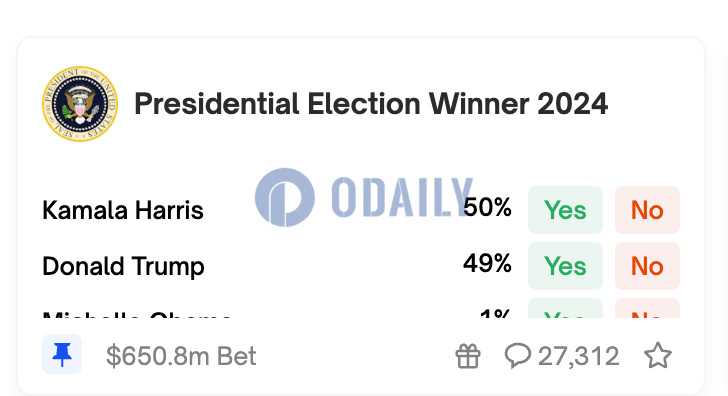Click the partially visible No button in third row
Screen dimensions: 728x396
(x=647, y=308)
